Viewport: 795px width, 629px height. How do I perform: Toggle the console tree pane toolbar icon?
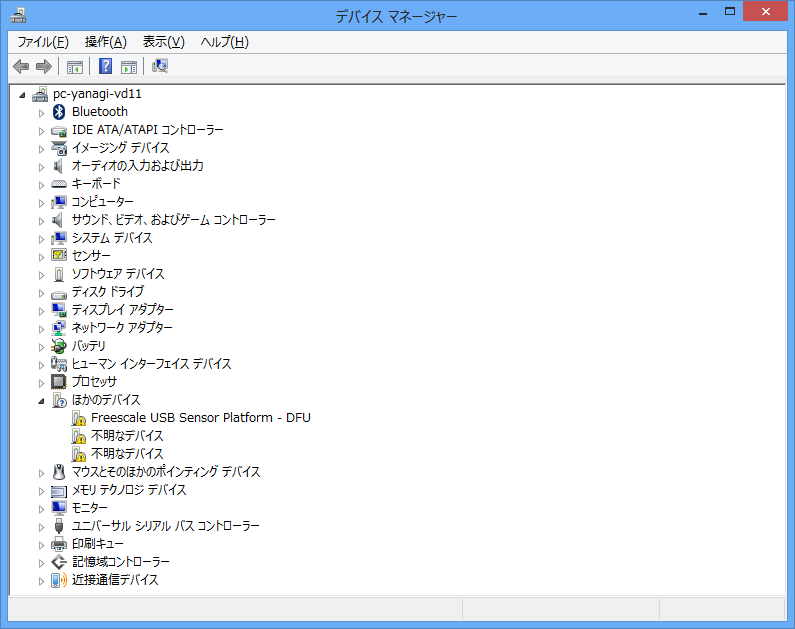click(75, 66)
